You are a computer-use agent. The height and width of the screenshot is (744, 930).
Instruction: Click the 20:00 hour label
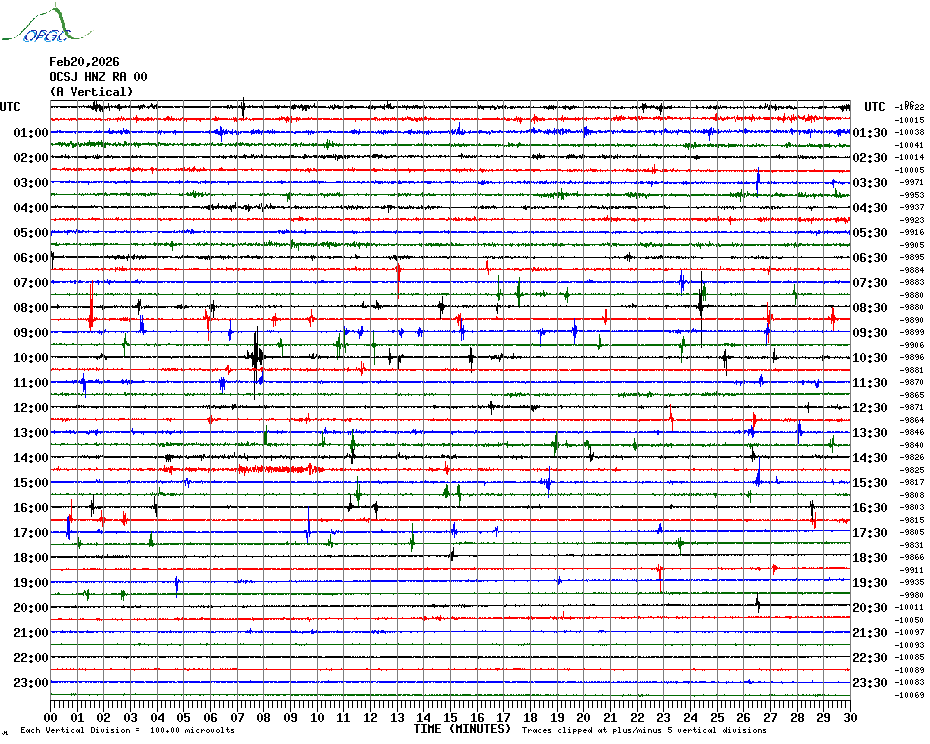(x=31, y=608)
